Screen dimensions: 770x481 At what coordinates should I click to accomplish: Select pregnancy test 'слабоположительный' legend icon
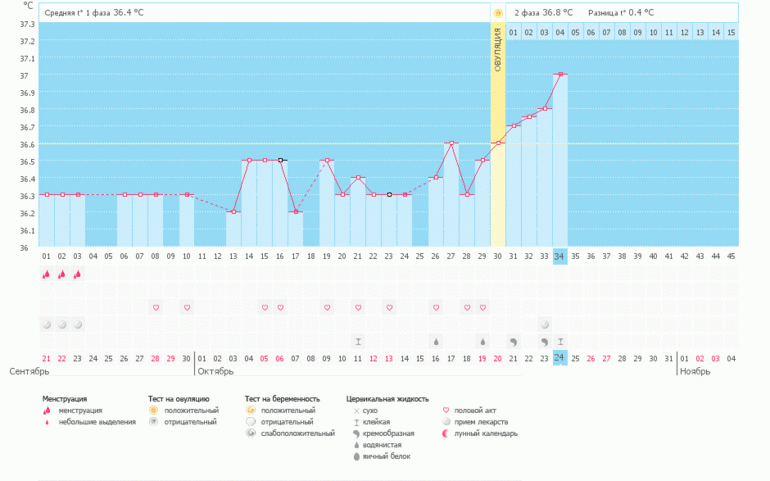click(250, 434)
